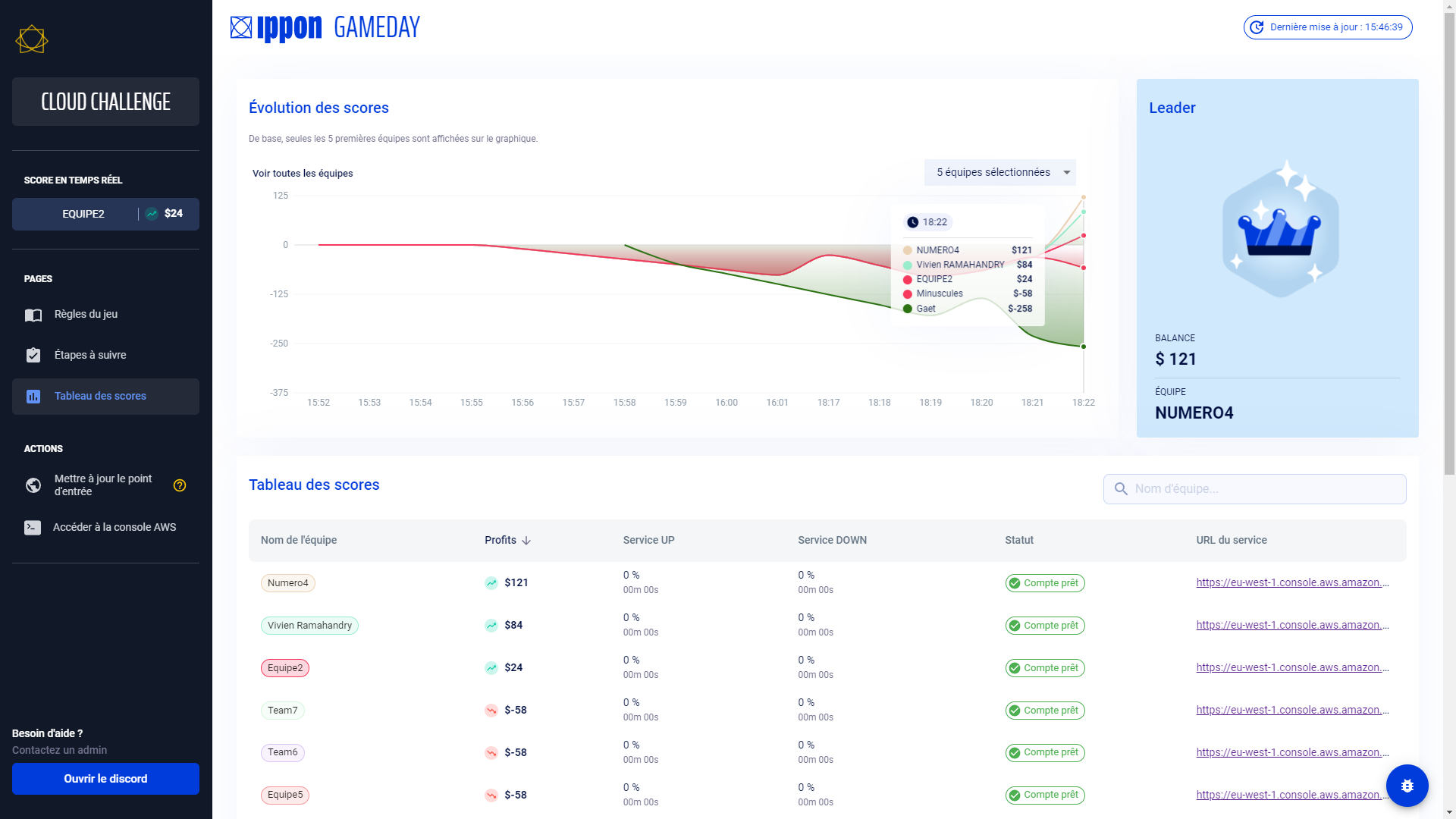Click the yellow help question mark icon
Image resolution: width=1456 pixels, height=819 pixels.
[x=180, y=485]
